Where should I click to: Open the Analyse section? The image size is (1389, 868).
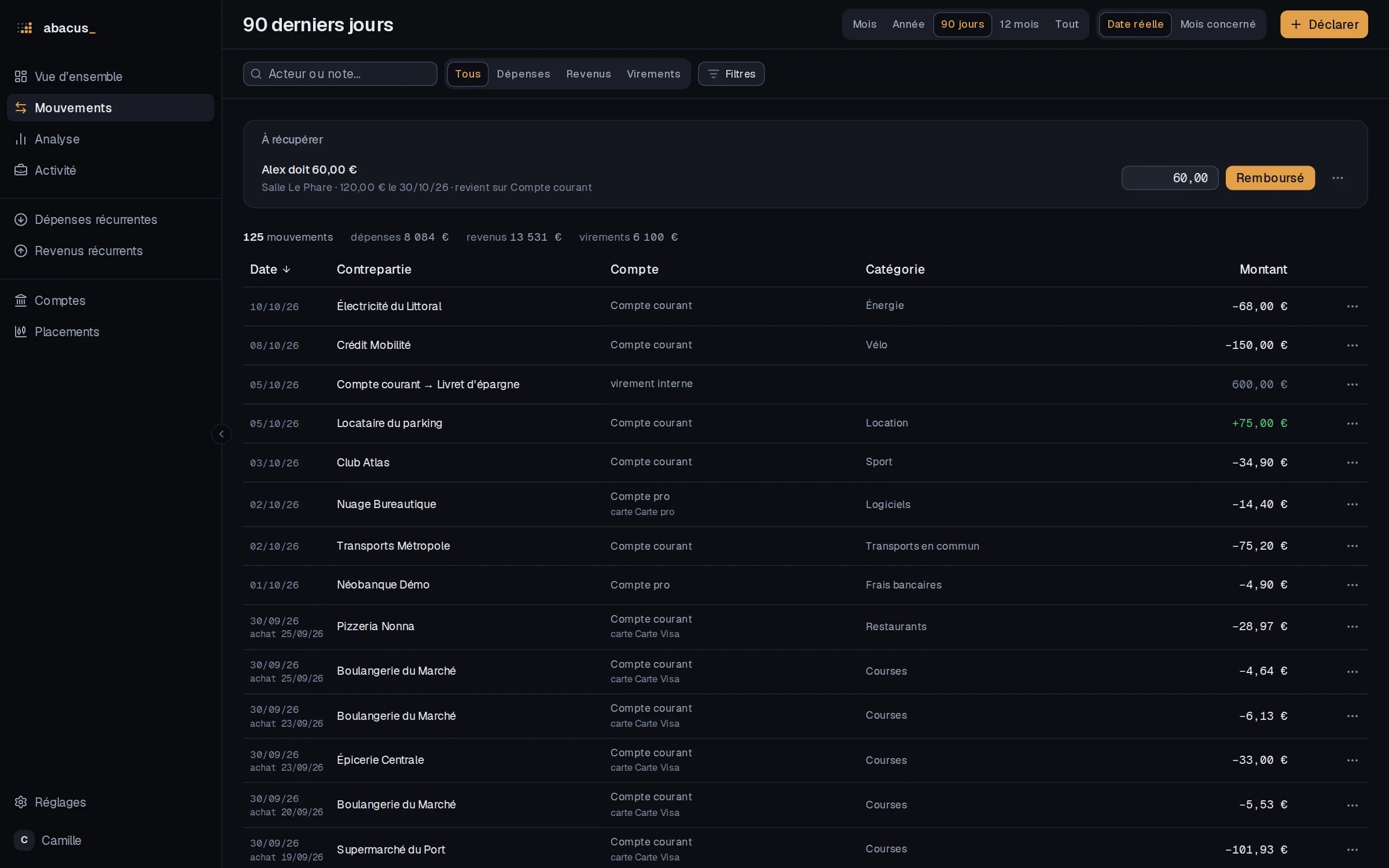pyautogui.click(x=111, y=139)
